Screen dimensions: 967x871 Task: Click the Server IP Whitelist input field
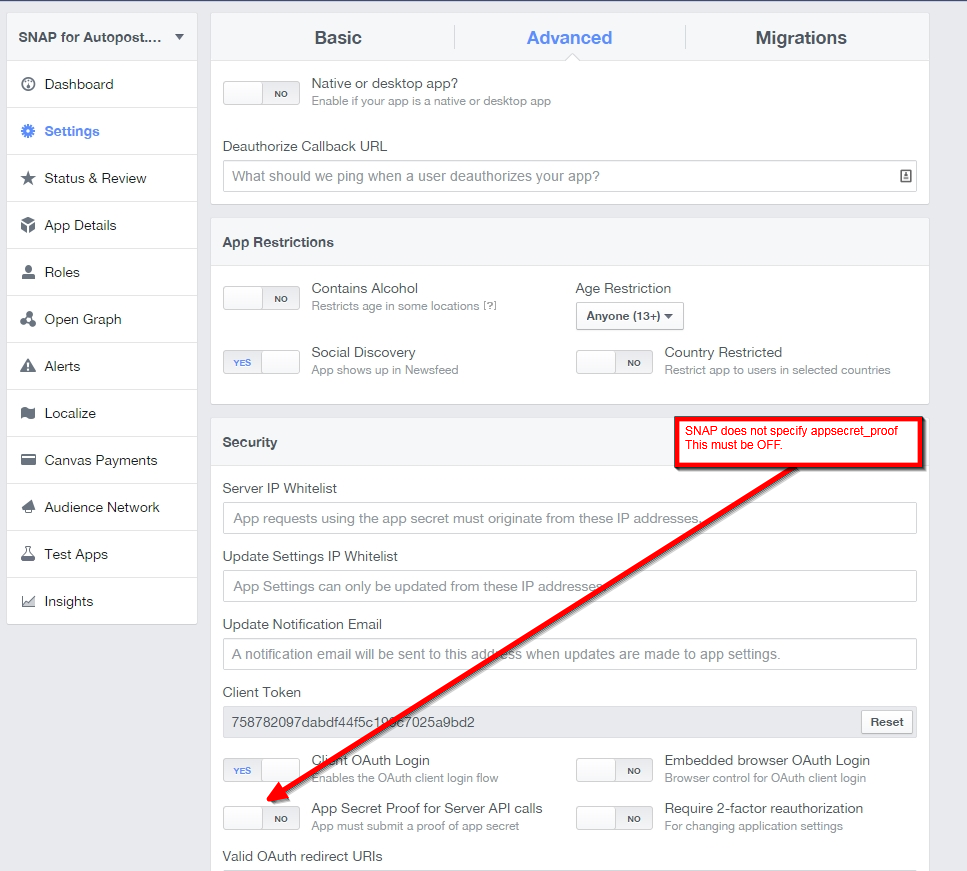tap(569, 518)
